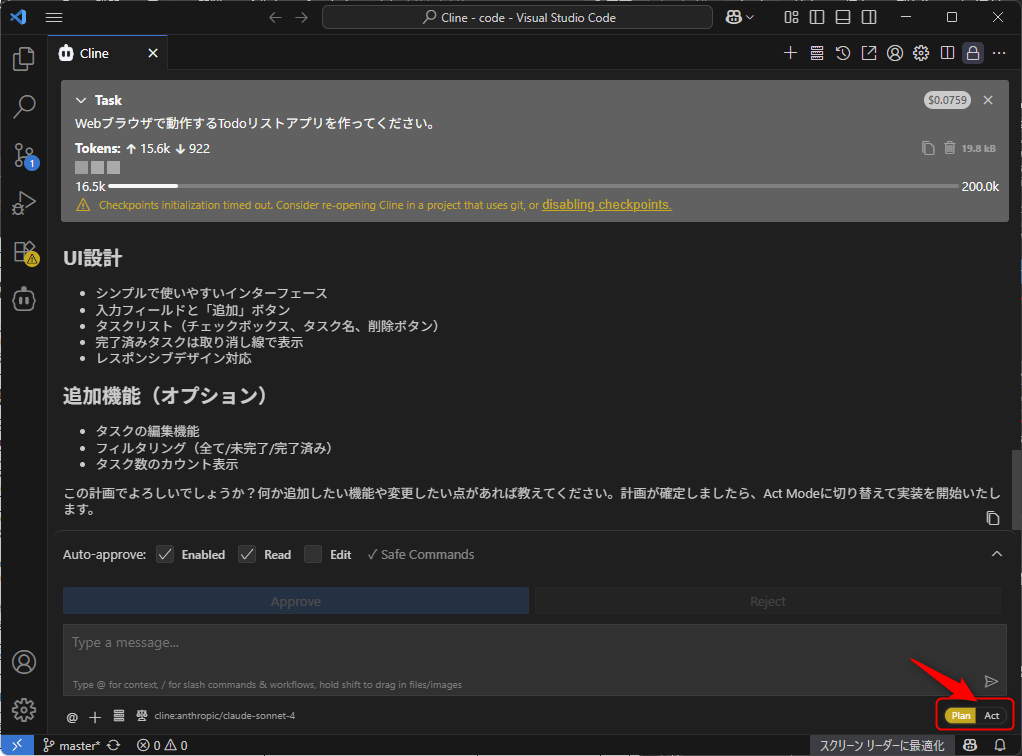The image size is (1022, 756).
Task: Open Cline settings gear in panel header
Action: pos(921,53)
